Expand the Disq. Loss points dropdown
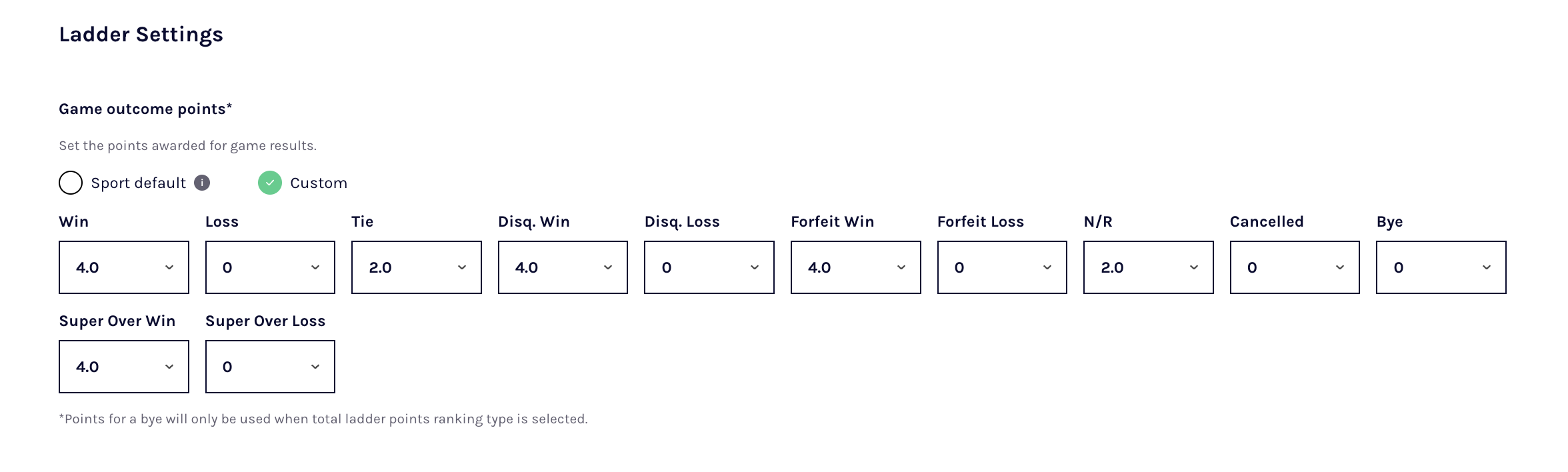This screenshot has height=472, width=1568. coord(709,267)
